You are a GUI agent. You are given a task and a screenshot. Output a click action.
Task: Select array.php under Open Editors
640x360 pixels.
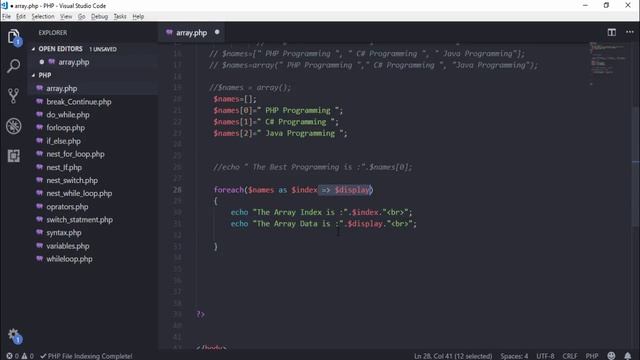73,62
